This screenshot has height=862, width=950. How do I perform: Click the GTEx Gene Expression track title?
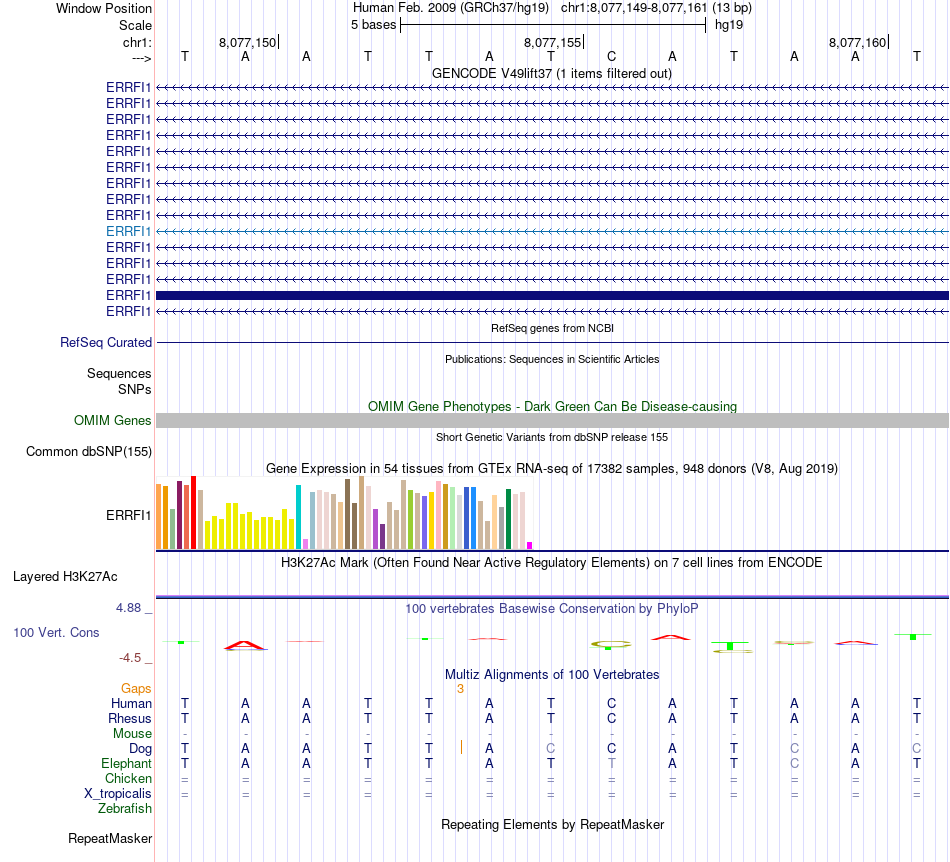point(552,468)
